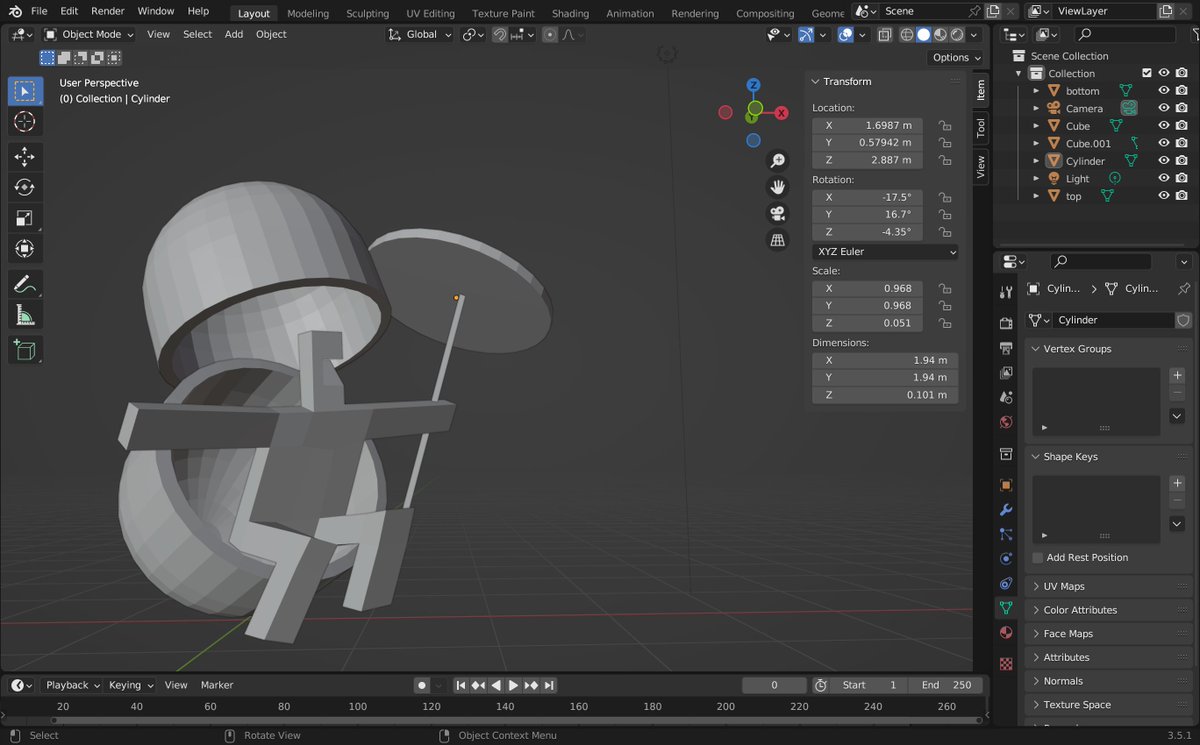Open the Object Mode dropdown
Screen dimensions: 1200x745
[x=88, y=34]
